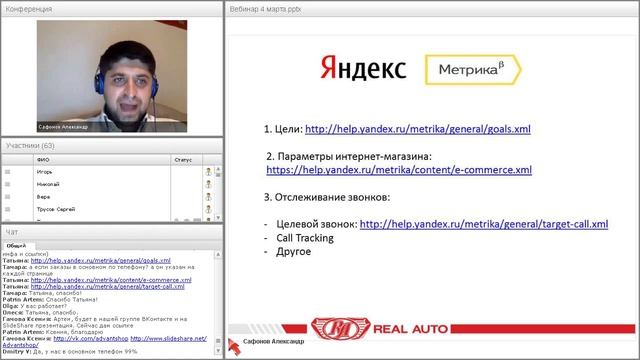Click the user icon in Игорь's row
640x360 pixels.
pyautogui.click(x=208, y=172)
